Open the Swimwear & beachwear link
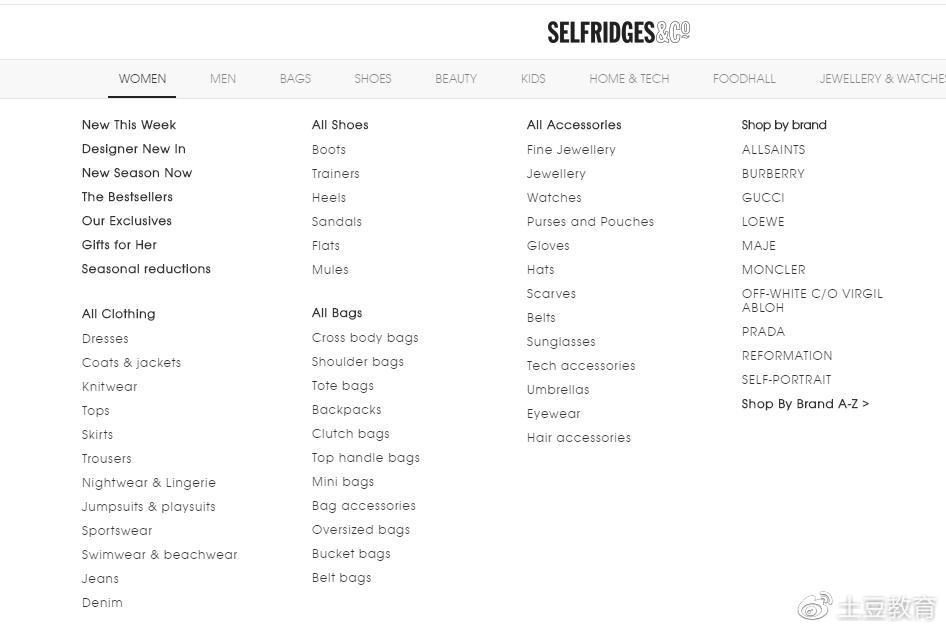 click(160, 555)
